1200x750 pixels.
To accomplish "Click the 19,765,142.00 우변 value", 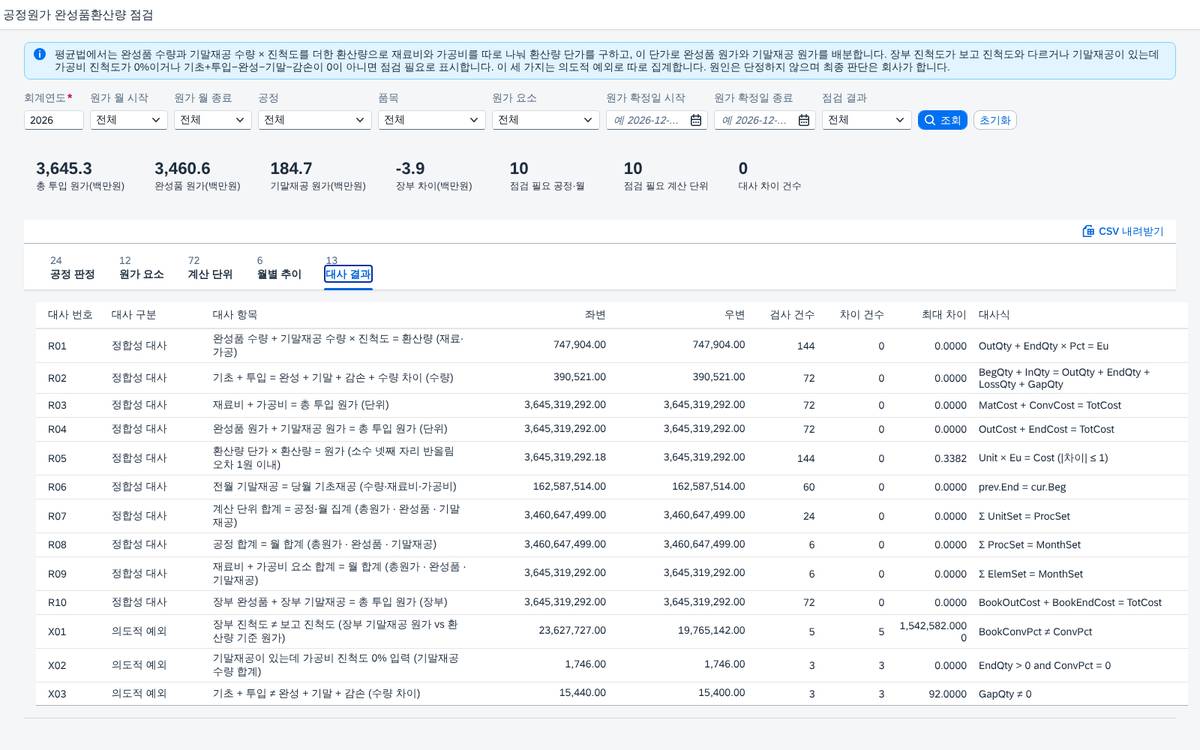I will [x=711, y=631].
